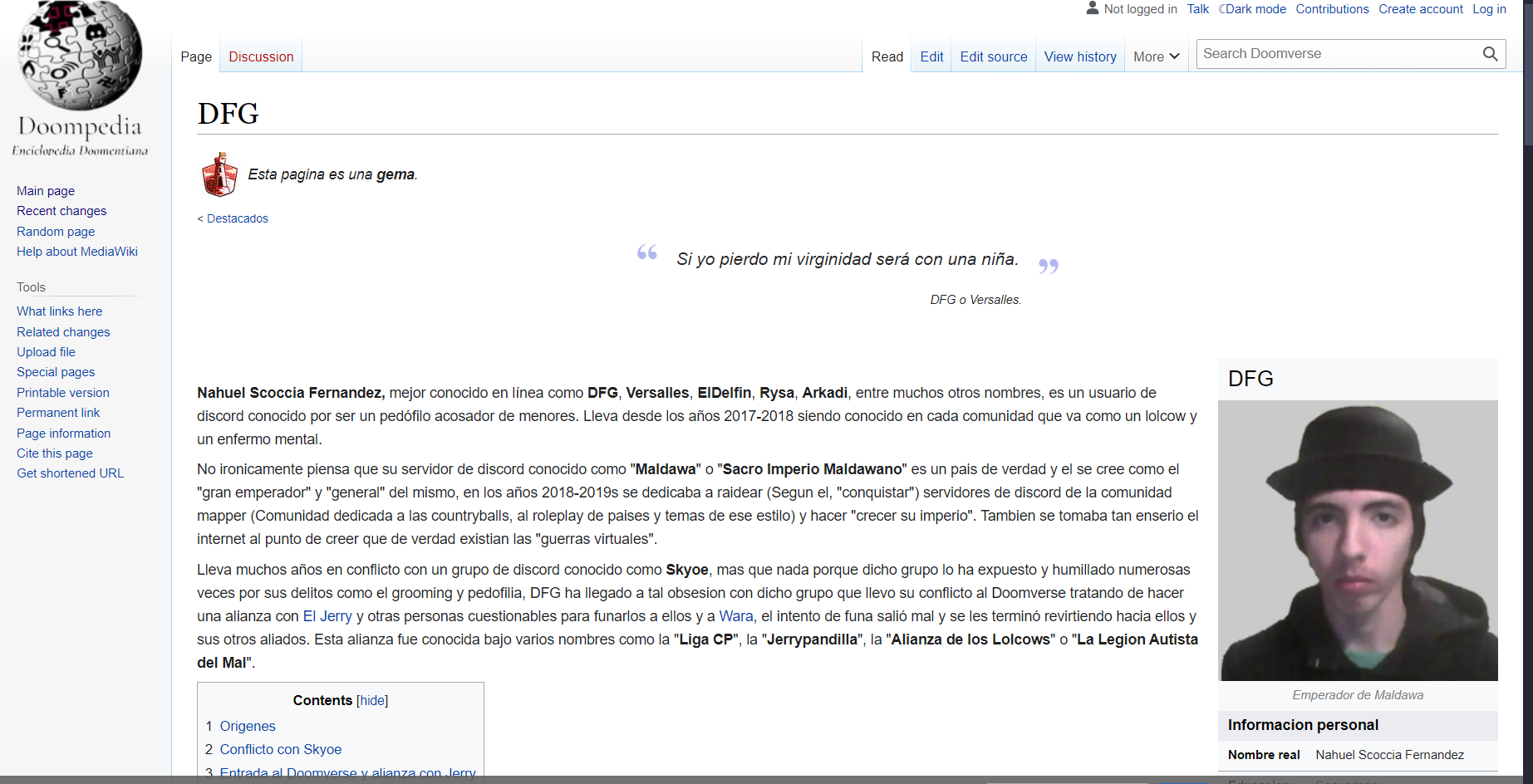This screenshot has height=784, width=1533.
Task: Open the Edit source tab
Action: [994, 56]
